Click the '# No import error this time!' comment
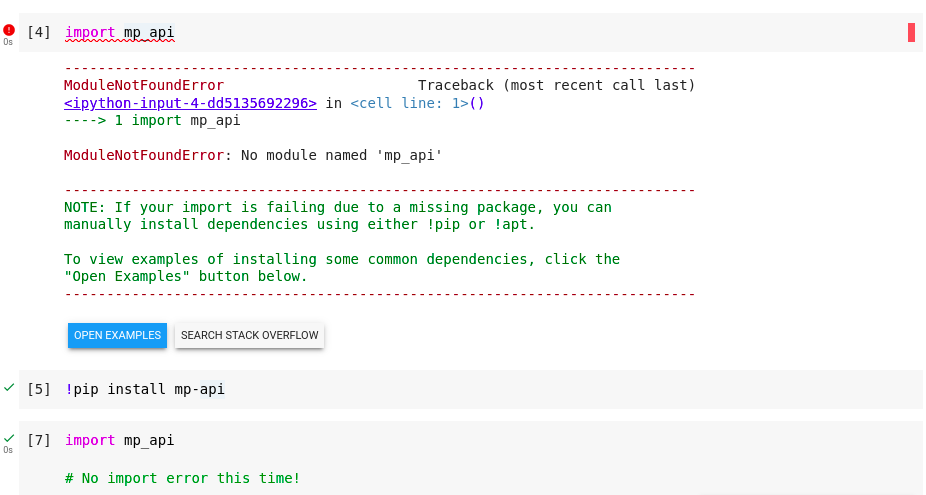 [182, 478]
